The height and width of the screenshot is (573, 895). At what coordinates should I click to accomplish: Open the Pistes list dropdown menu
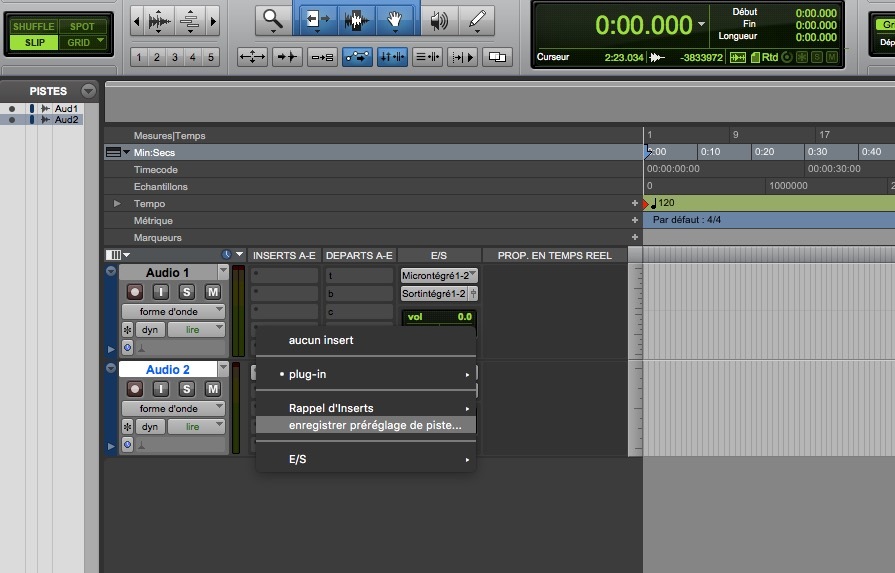88,91
